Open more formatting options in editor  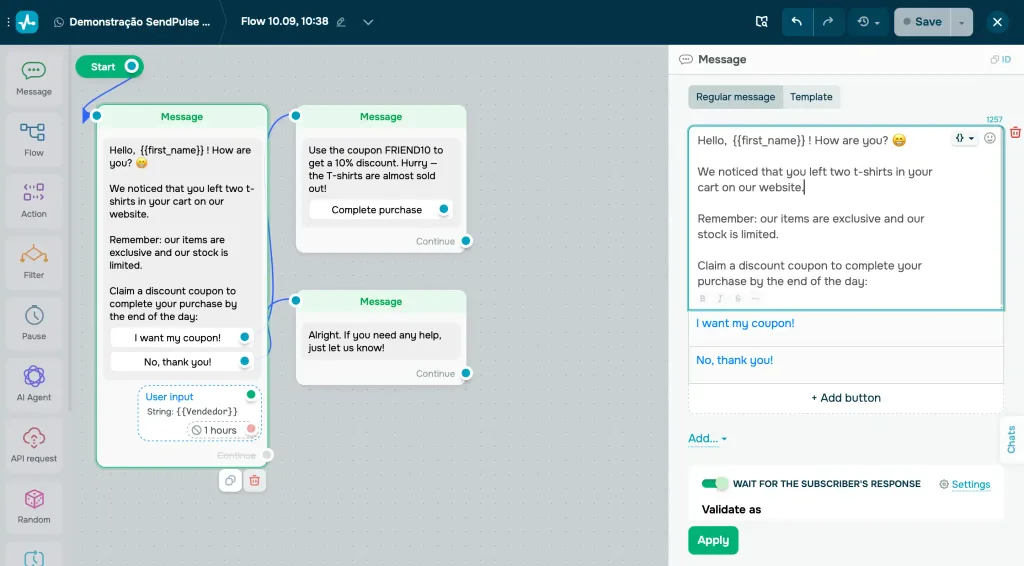click(x=756, y=298)
